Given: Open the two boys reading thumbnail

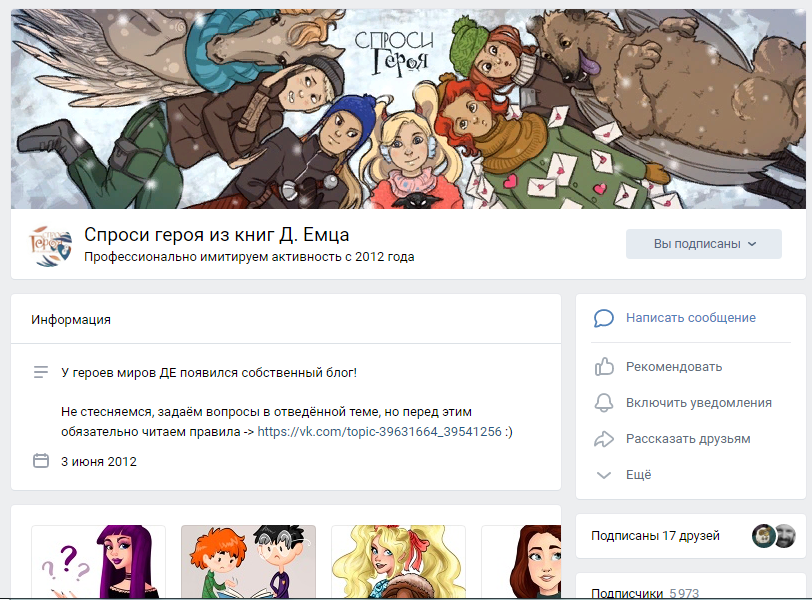Looking at the screenshot, I should pyautogui.click(x=248, y=562).
